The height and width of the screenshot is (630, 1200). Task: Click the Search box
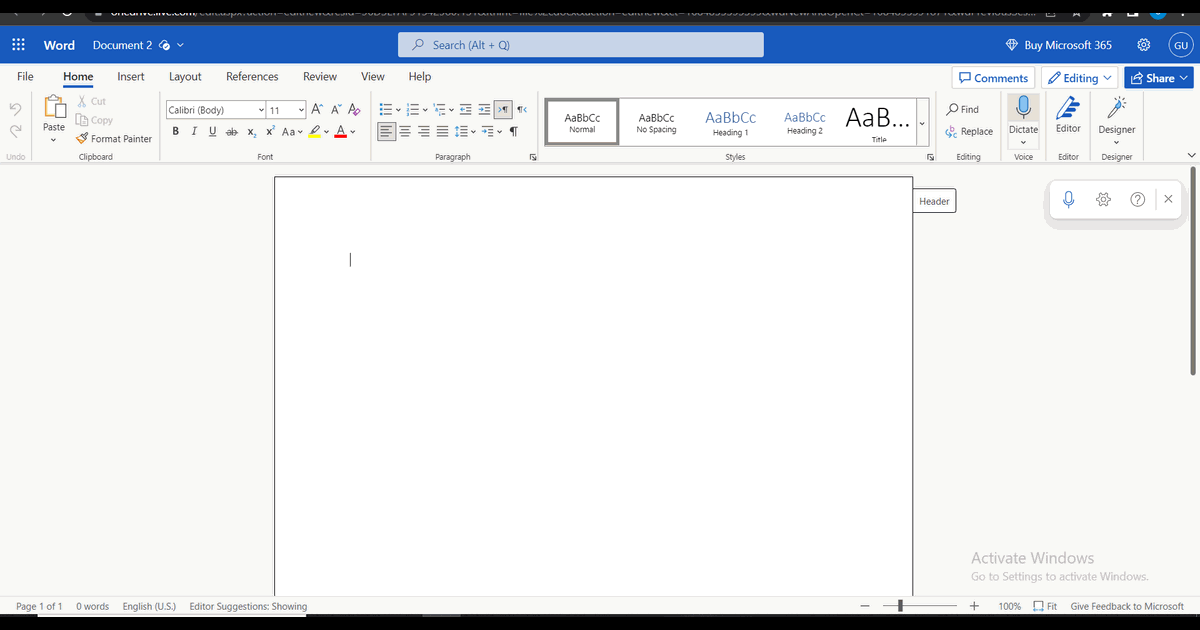coord(581,45)
